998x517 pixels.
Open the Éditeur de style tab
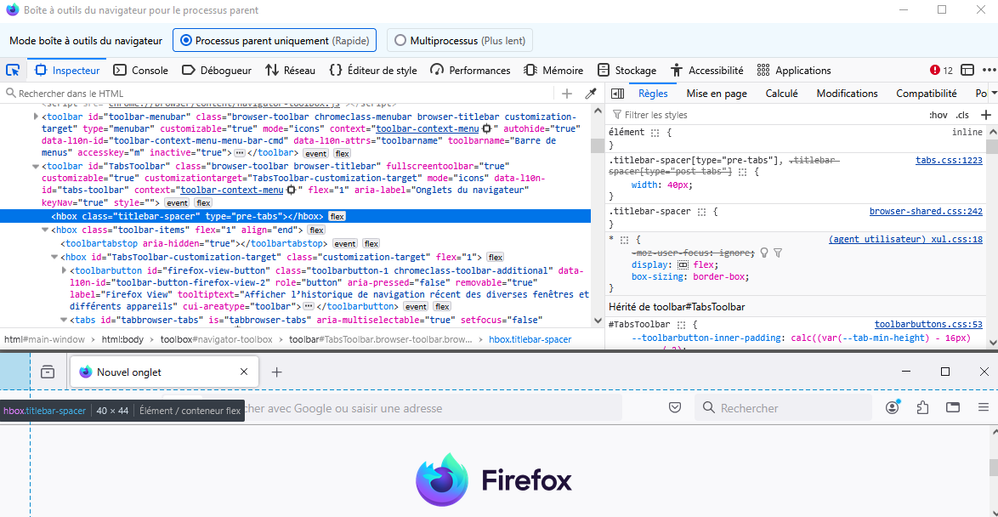point(374,70)
